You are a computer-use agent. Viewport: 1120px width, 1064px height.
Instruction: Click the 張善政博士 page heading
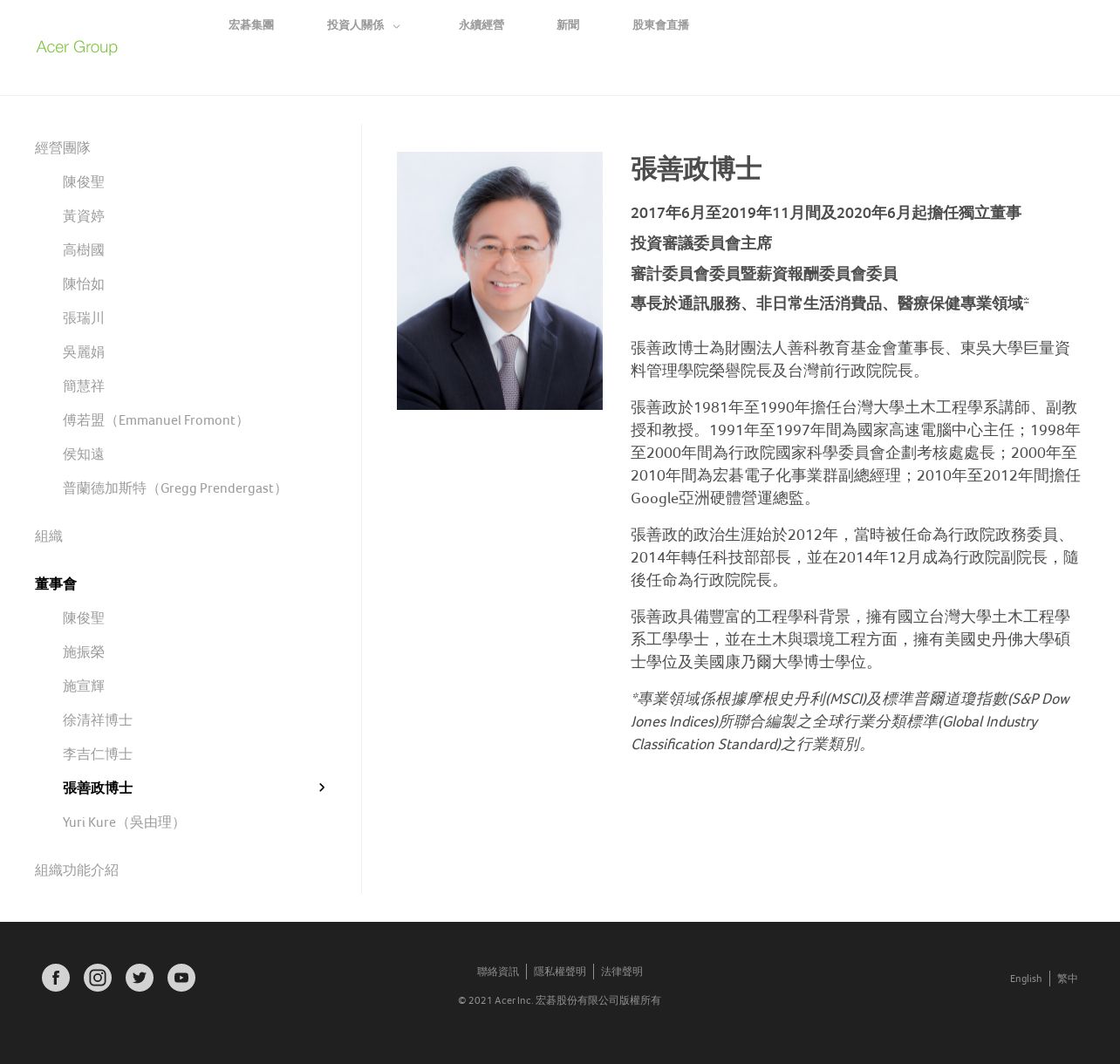click(x=696, y=169)
